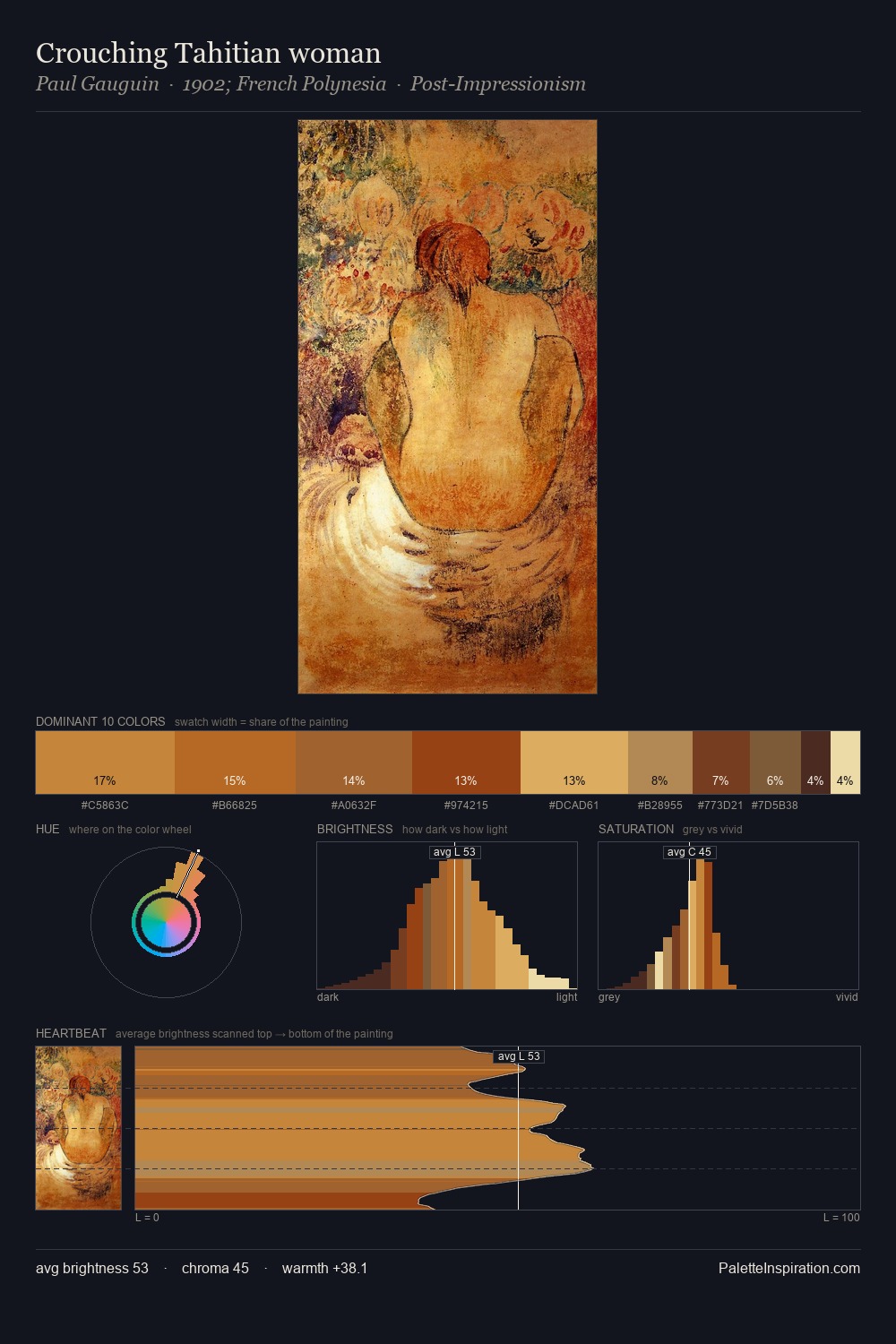Pick the 7% swatch #773D21
Viewport: 896px width, 1344px height.
(x=721, y=762)
